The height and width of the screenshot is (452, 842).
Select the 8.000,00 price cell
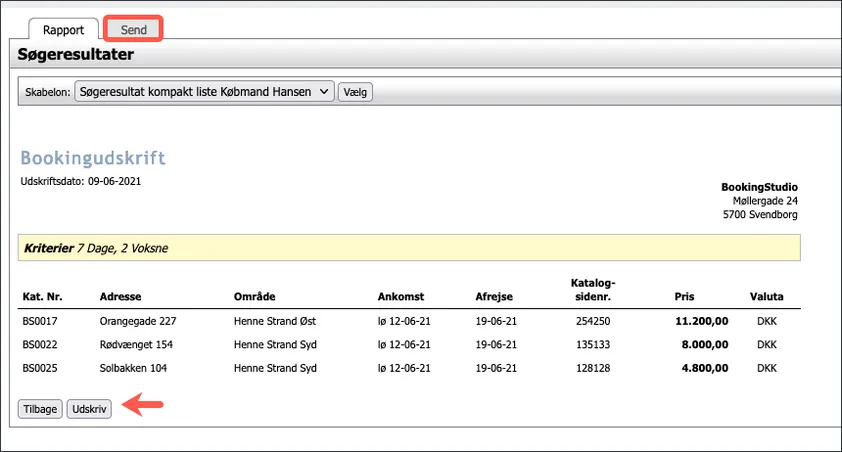click(702, 344)
